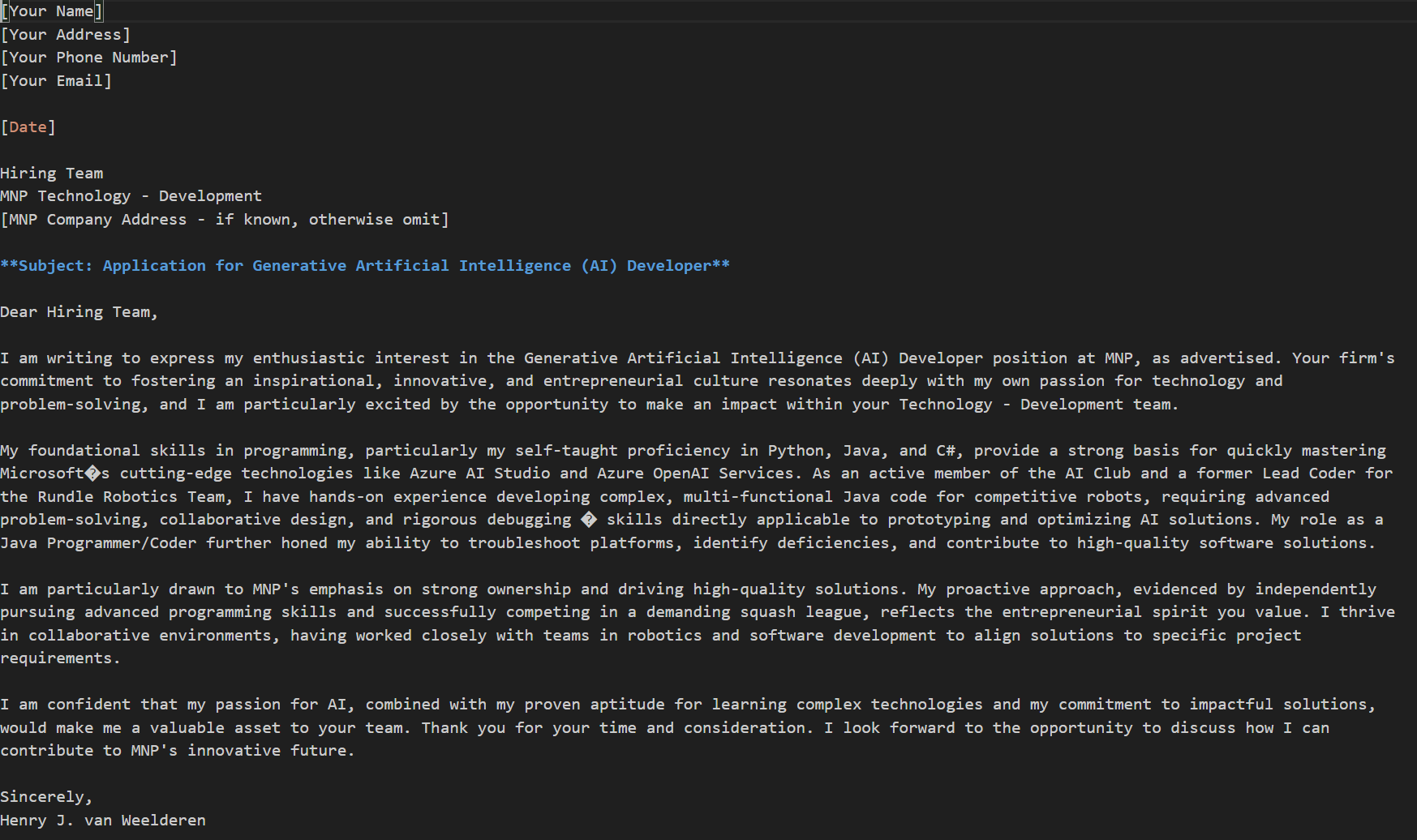Click the 'MNP Technology - Development' address line
Screen dimensions: 1417x840
pyautogui.click(x=131, y=196)
